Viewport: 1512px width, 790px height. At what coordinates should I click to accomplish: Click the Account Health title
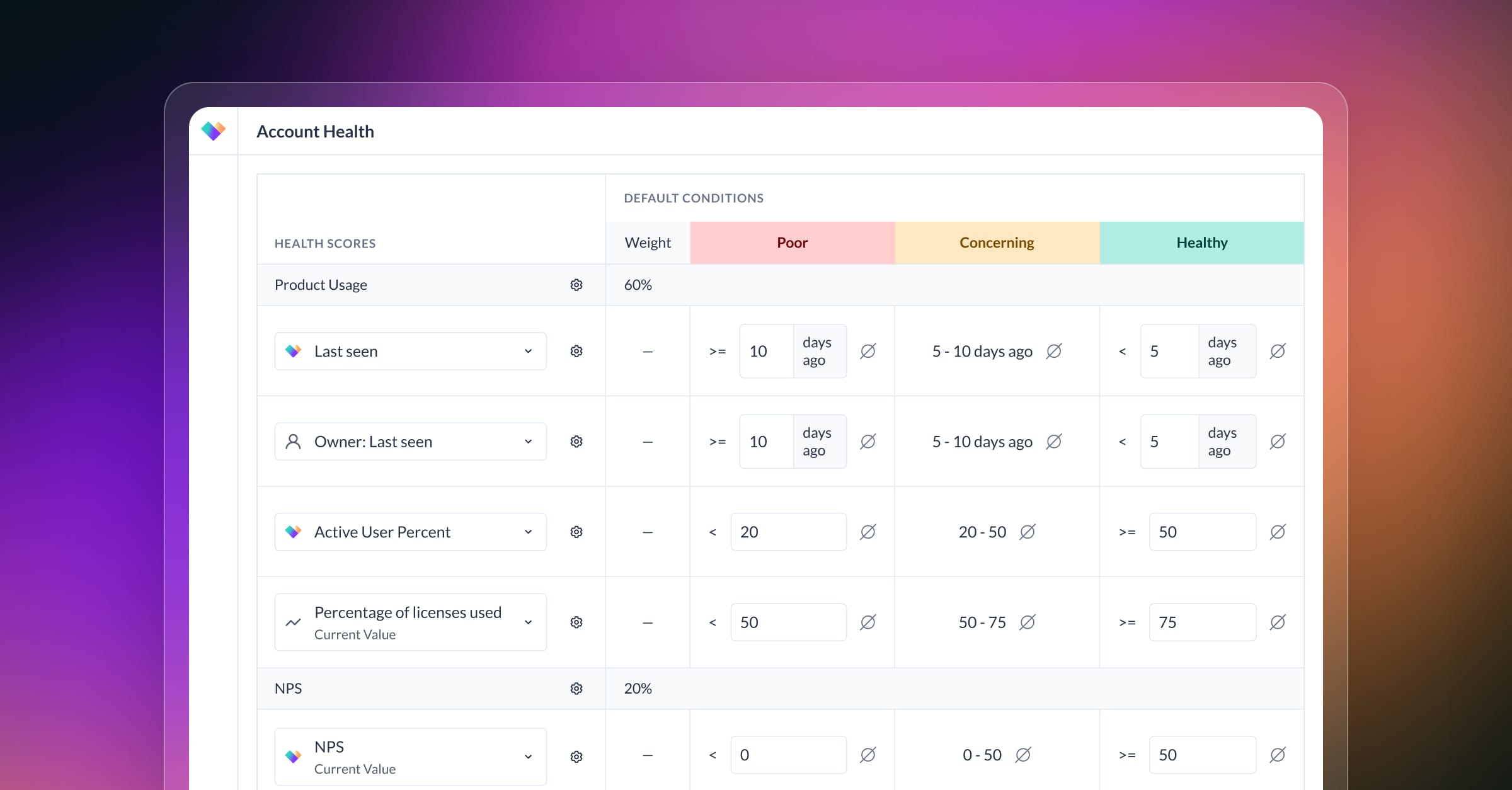[315, 131]
